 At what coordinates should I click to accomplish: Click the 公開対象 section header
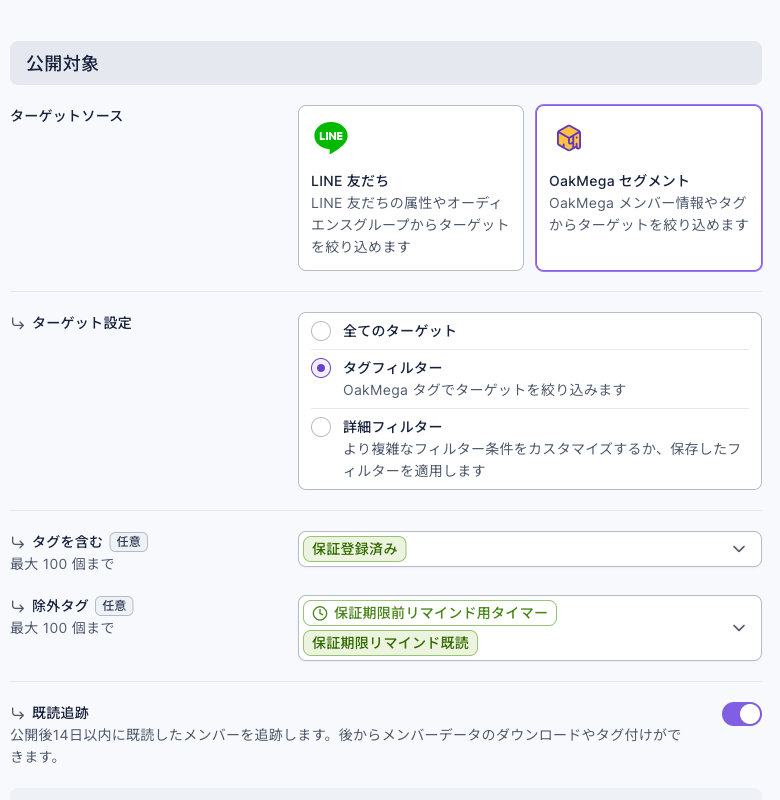(x=386, y=63)
